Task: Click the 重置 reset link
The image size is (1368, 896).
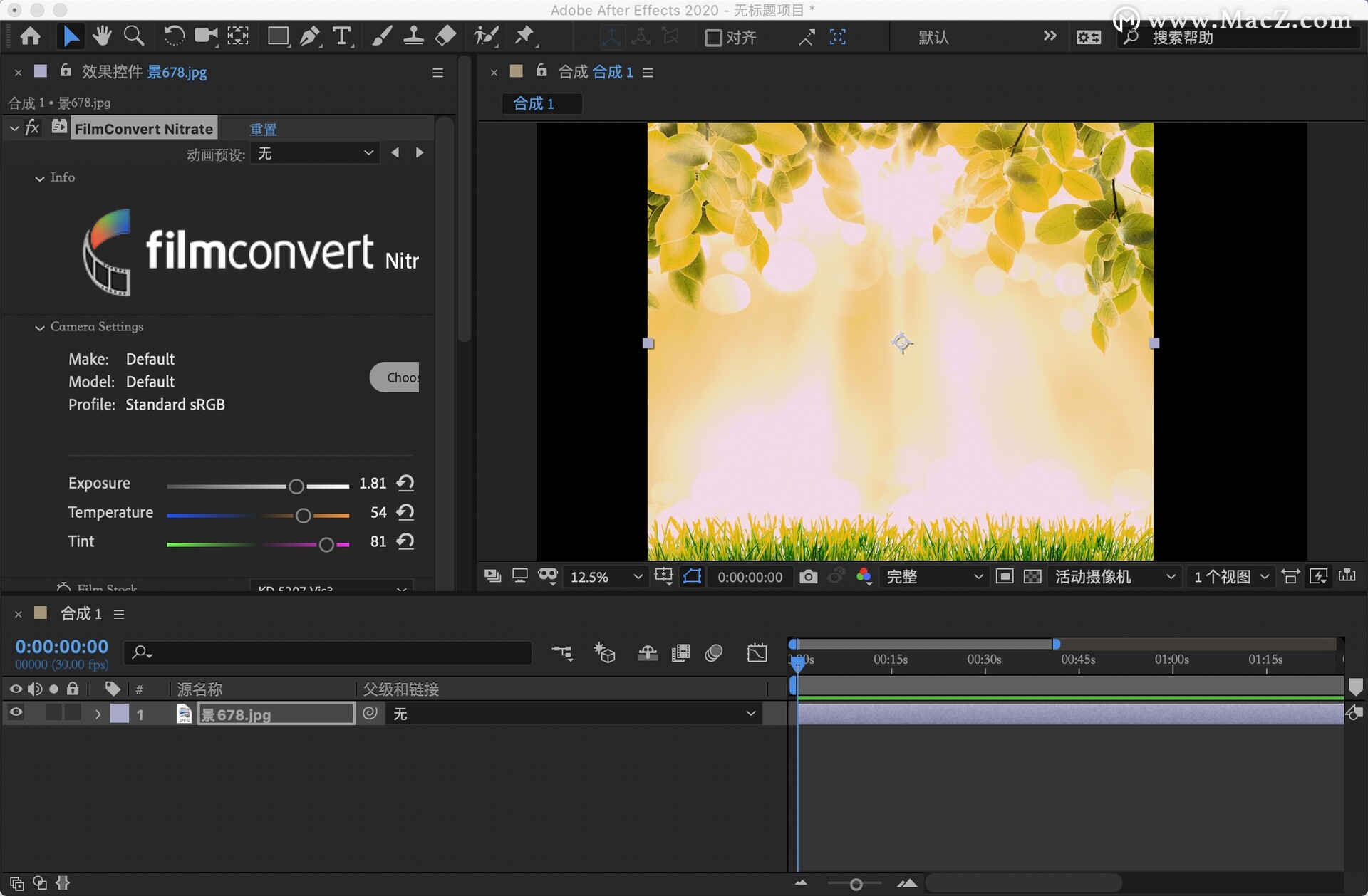Action: (x=263, y=130)
